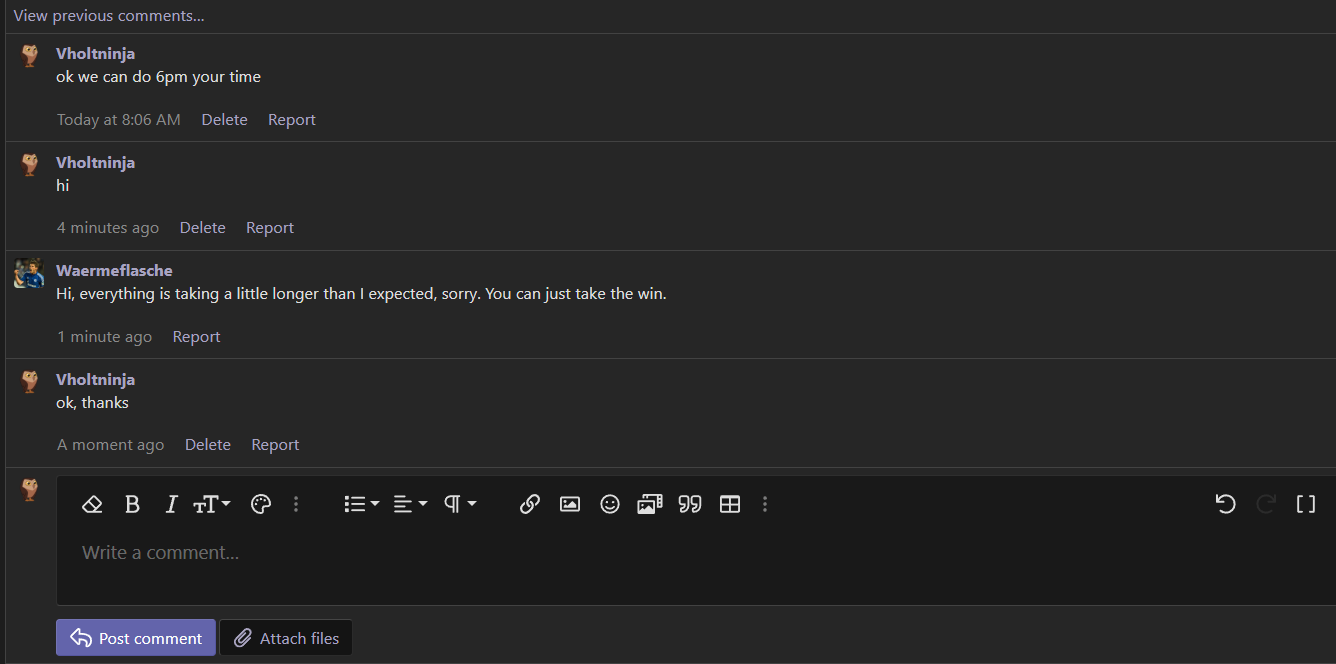The width and height of the screenshot is (1336, 664).
Task: Toggle italic formatting in editor
Action: (171, 504)
